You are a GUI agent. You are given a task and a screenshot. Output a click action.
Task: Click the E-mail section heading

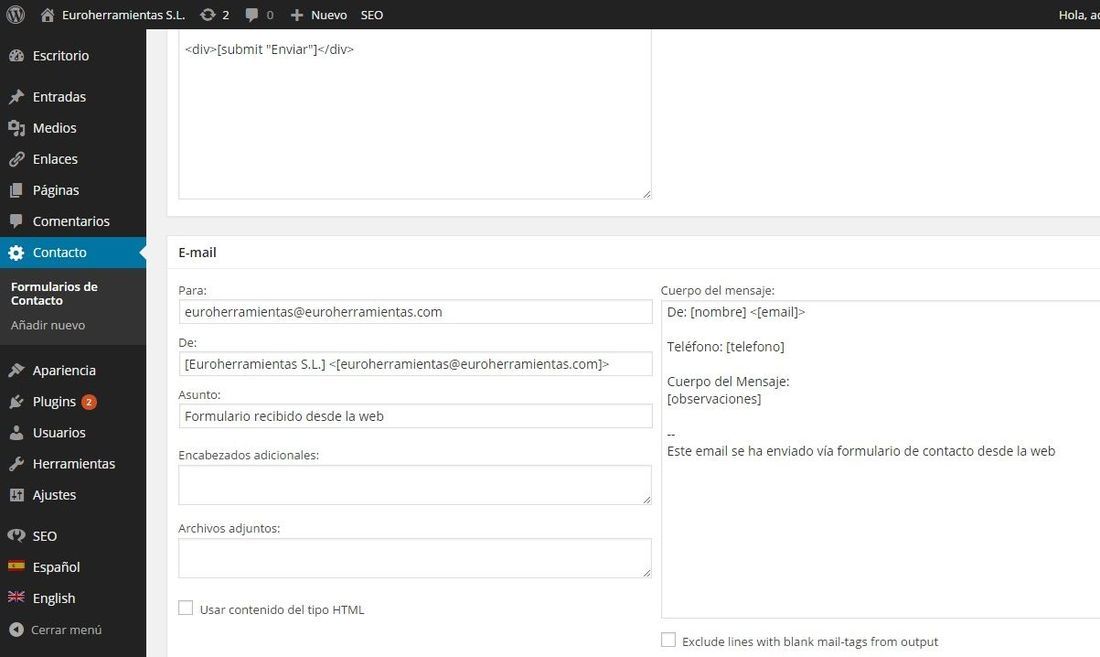(197, 252)
